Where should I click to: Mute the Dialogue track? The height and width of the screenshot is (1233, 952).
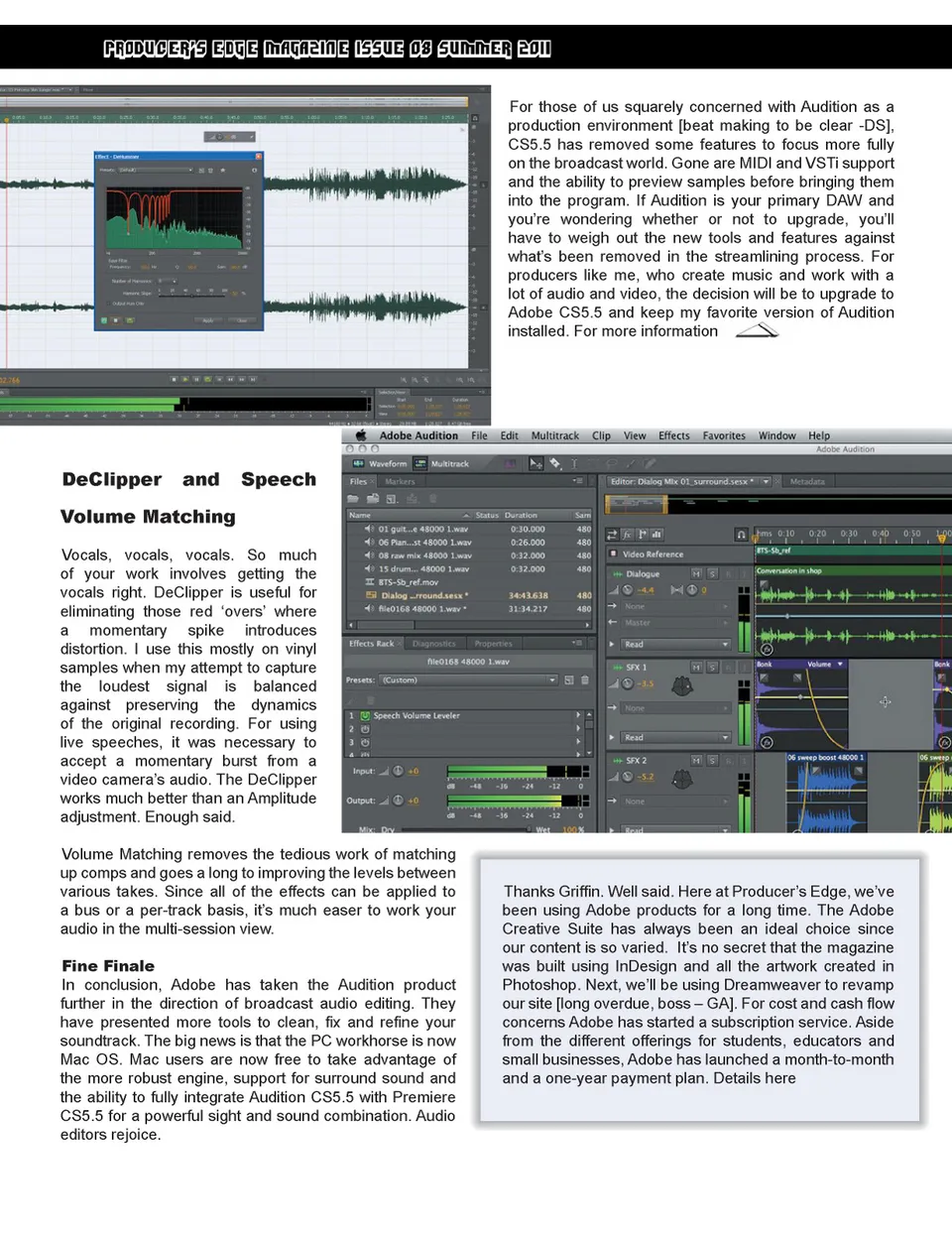[x=696, y=573]
